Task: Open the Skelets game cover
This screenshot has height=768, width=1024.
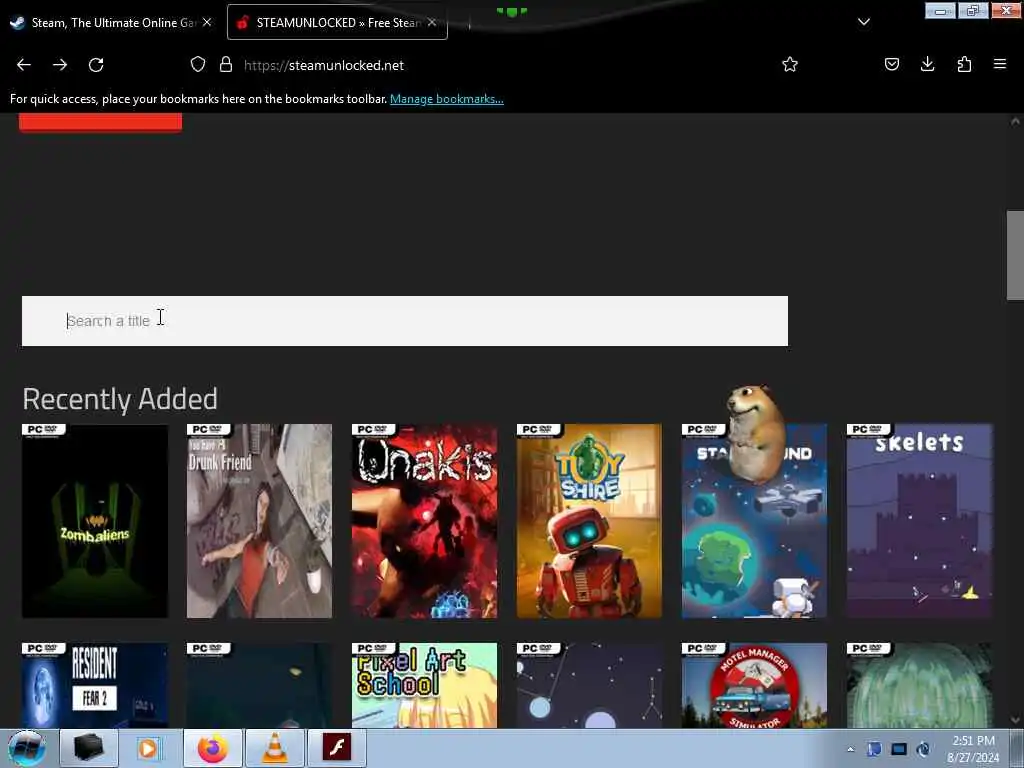Action: (x=920, y=520)
